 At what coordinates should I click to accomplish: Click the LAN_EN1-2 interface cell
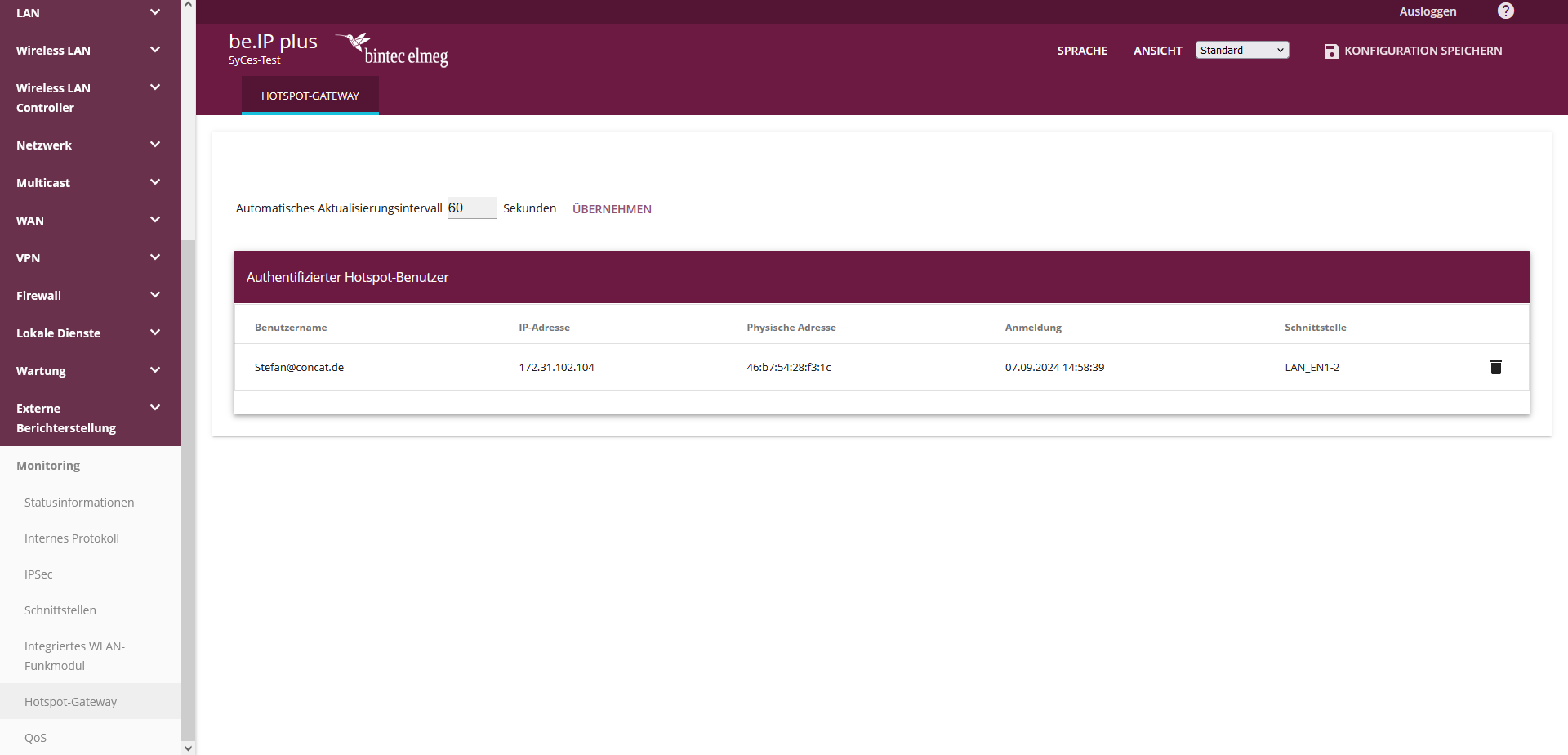[x=1312, y=368]
